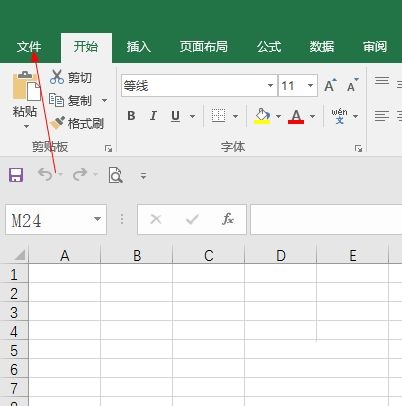Expand the Name Box dropdown
402x406 pixels.
(97, 219)
